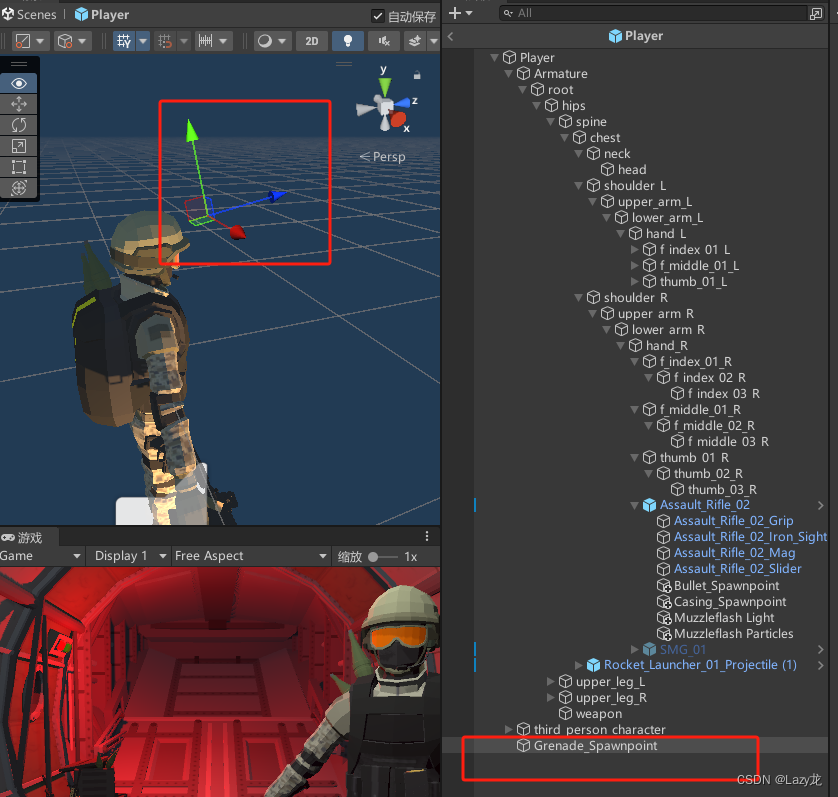This screenshot has height=797, width=838.
Task: Adjust the 缩放 scale slider
Action: click(x=383, y=557)
